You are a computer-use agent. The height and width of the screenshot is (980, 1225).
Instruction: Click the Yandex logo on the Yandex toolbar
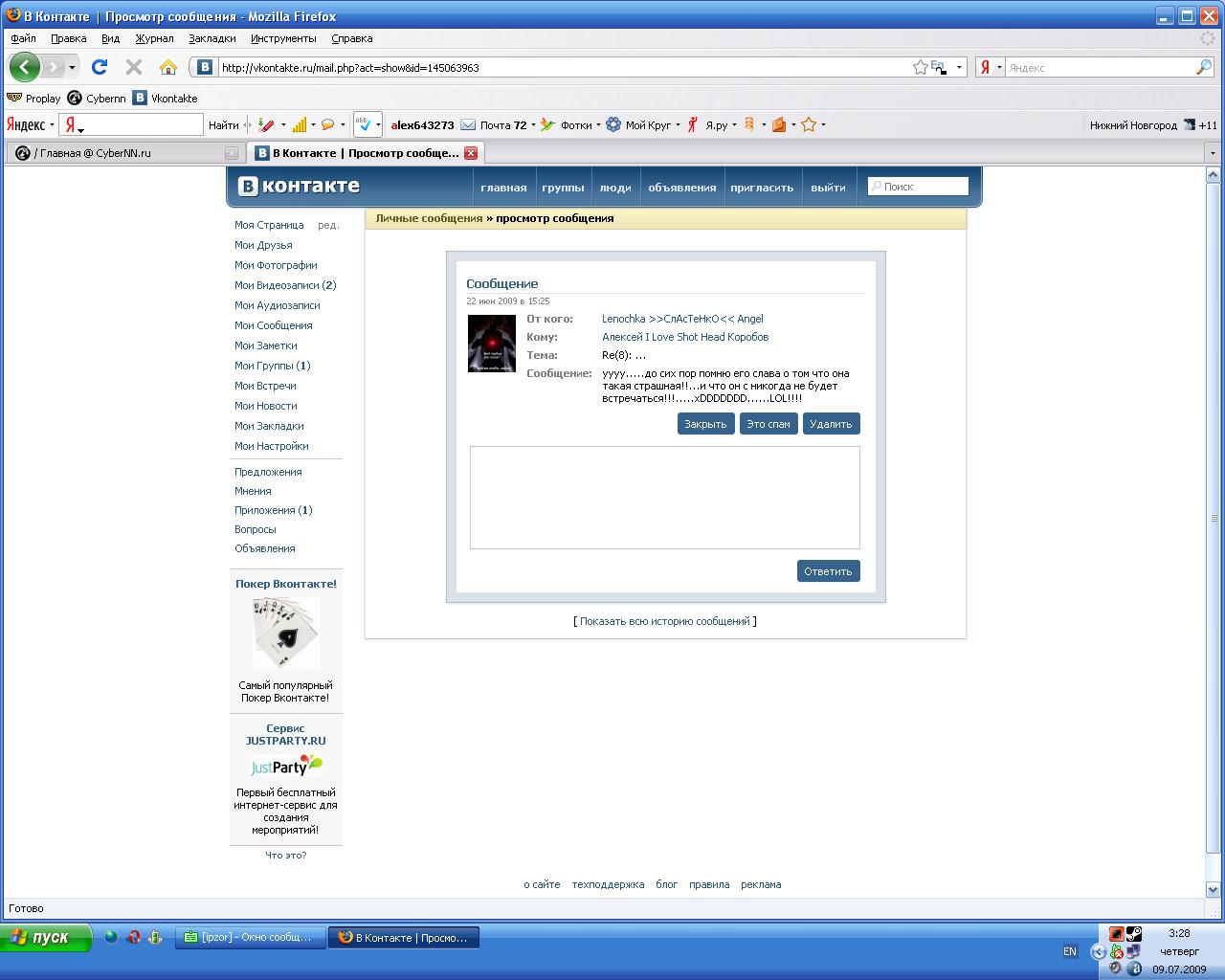point(26,124)
